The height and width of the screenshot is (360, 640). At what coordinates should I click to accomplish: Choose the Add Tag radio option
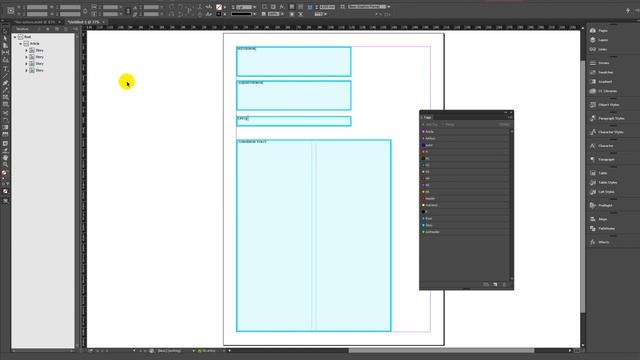[430, 124]
